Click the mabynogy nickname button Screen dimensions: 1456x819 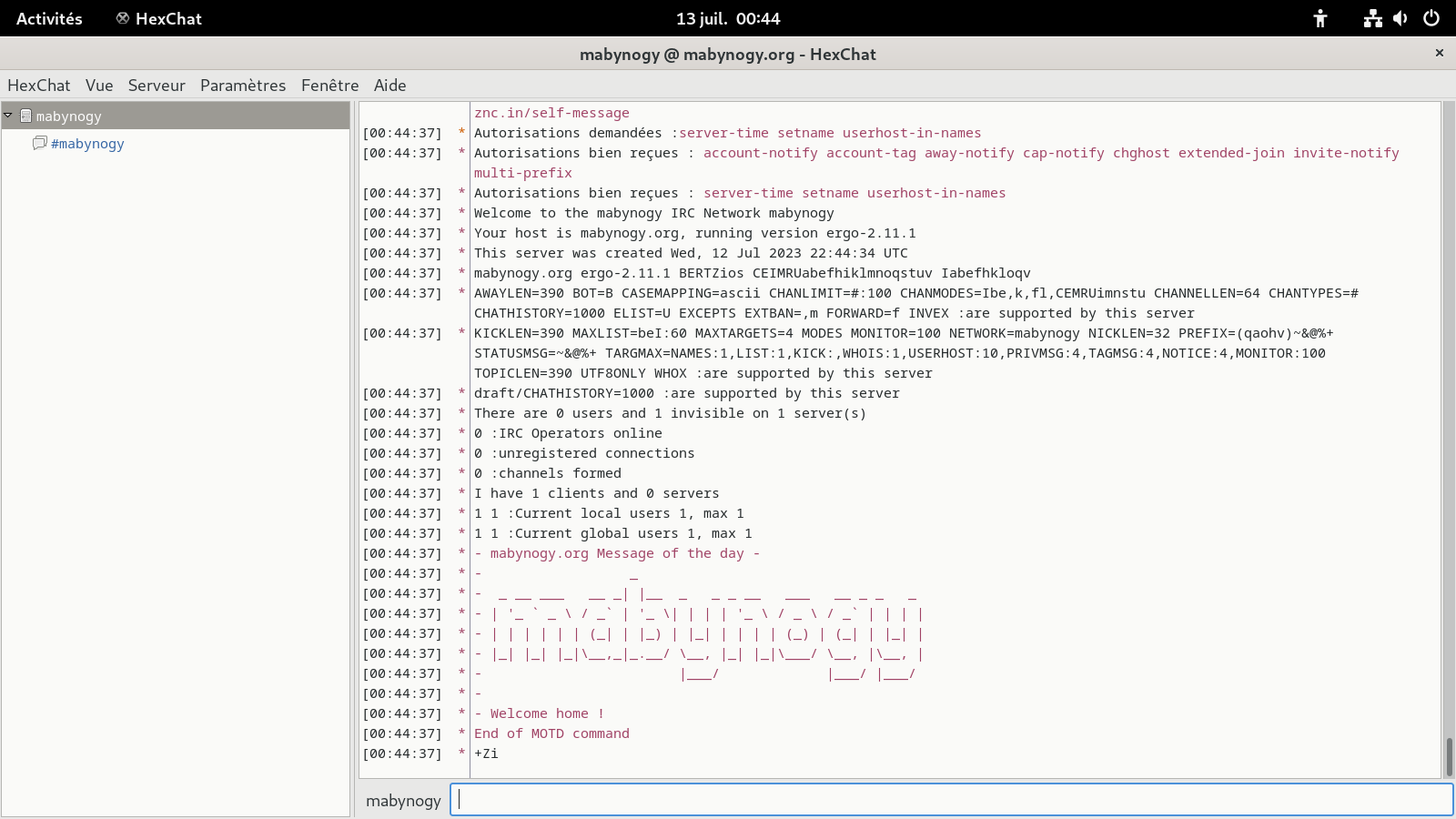[403, 801]
